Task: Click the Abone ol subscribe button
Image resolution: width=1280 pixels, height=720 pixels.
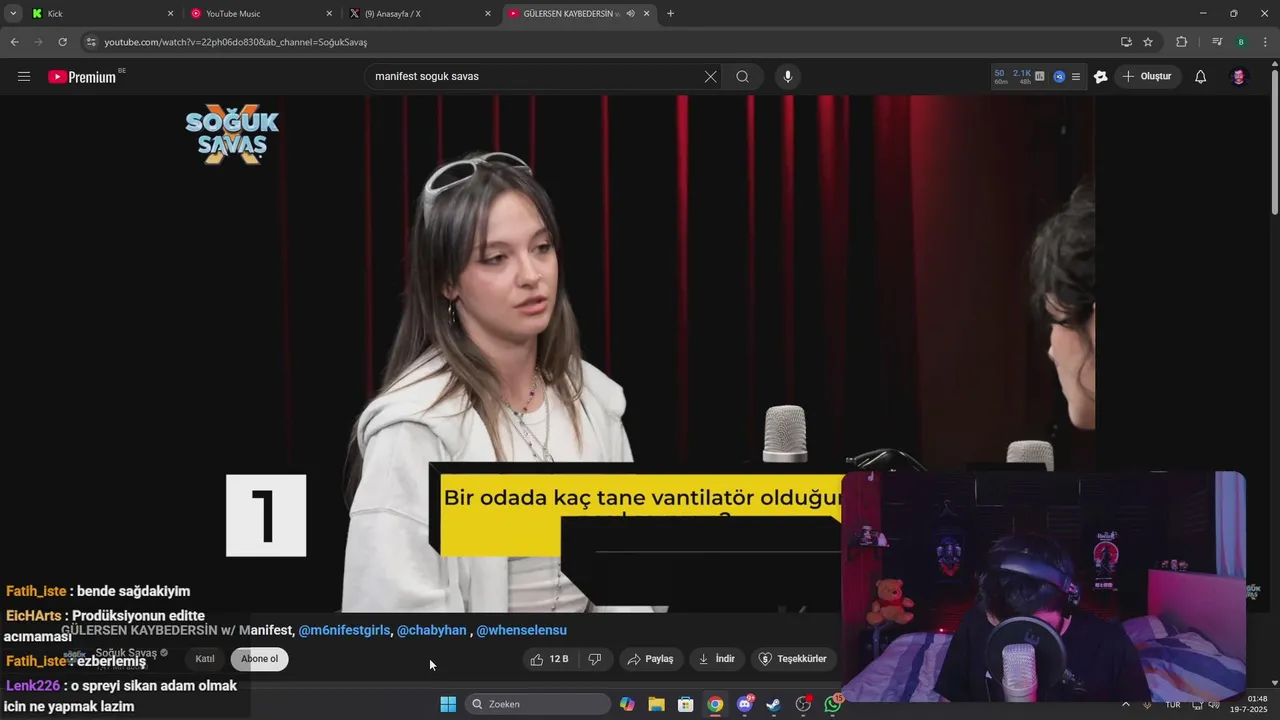Action: (260, 659)
